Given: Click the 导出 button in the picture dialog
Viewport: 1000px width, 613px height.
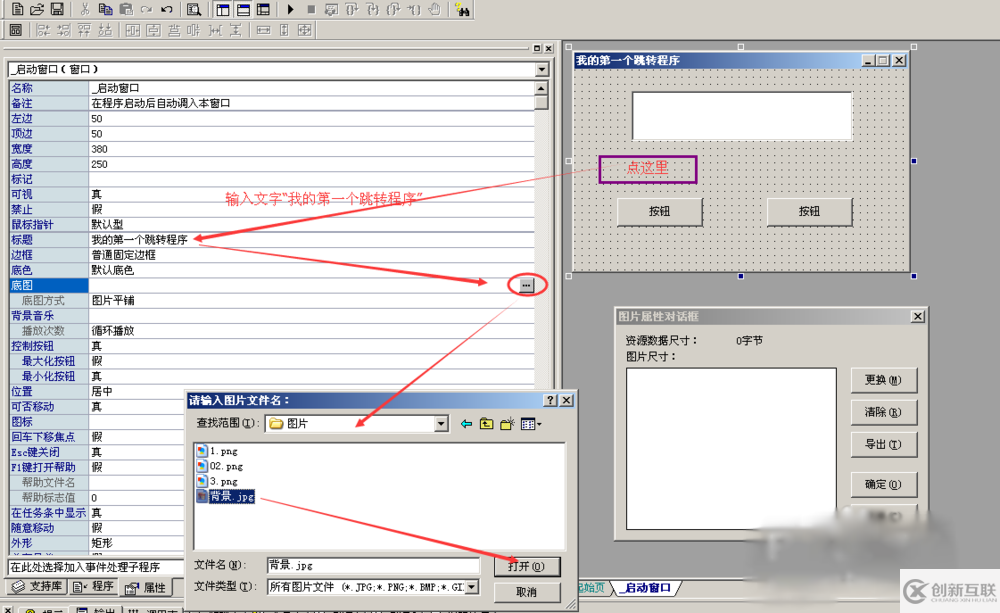Looking at the screenshot, I should click(x=884, y=445).
